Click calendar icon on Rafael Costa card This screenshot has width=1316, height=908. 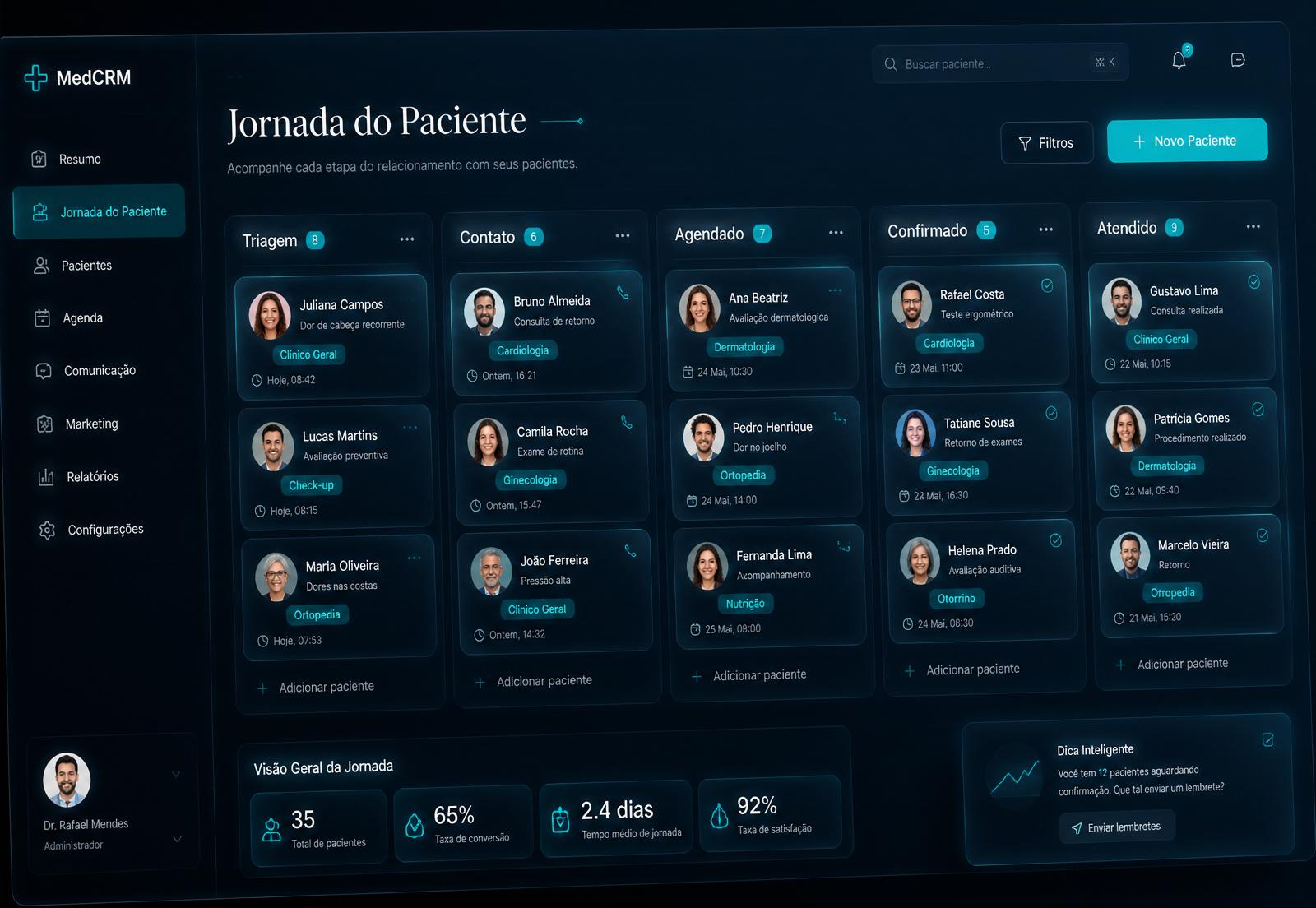coord(899,368)
